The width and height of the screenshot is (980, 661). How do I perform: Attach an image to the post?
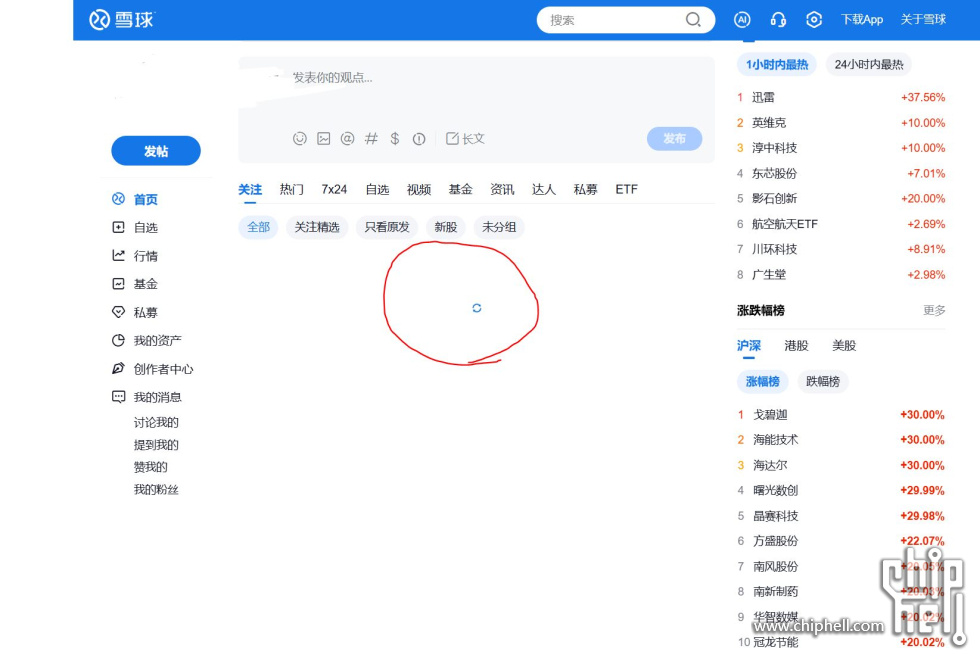point(324,139)
